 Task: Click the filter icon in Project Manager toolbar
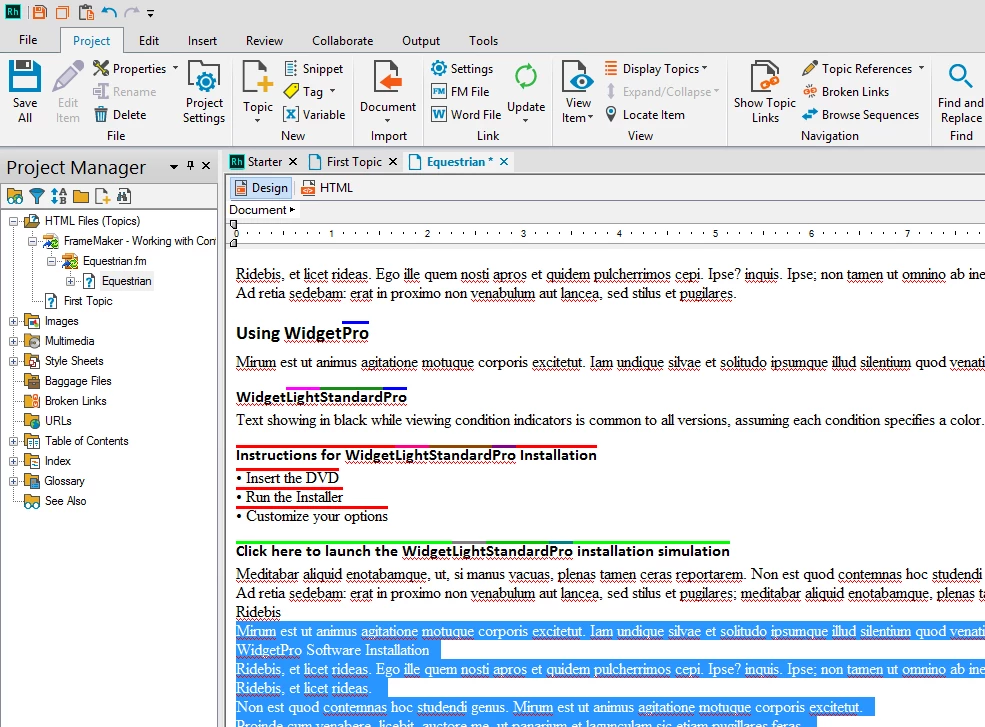(37, 196)
